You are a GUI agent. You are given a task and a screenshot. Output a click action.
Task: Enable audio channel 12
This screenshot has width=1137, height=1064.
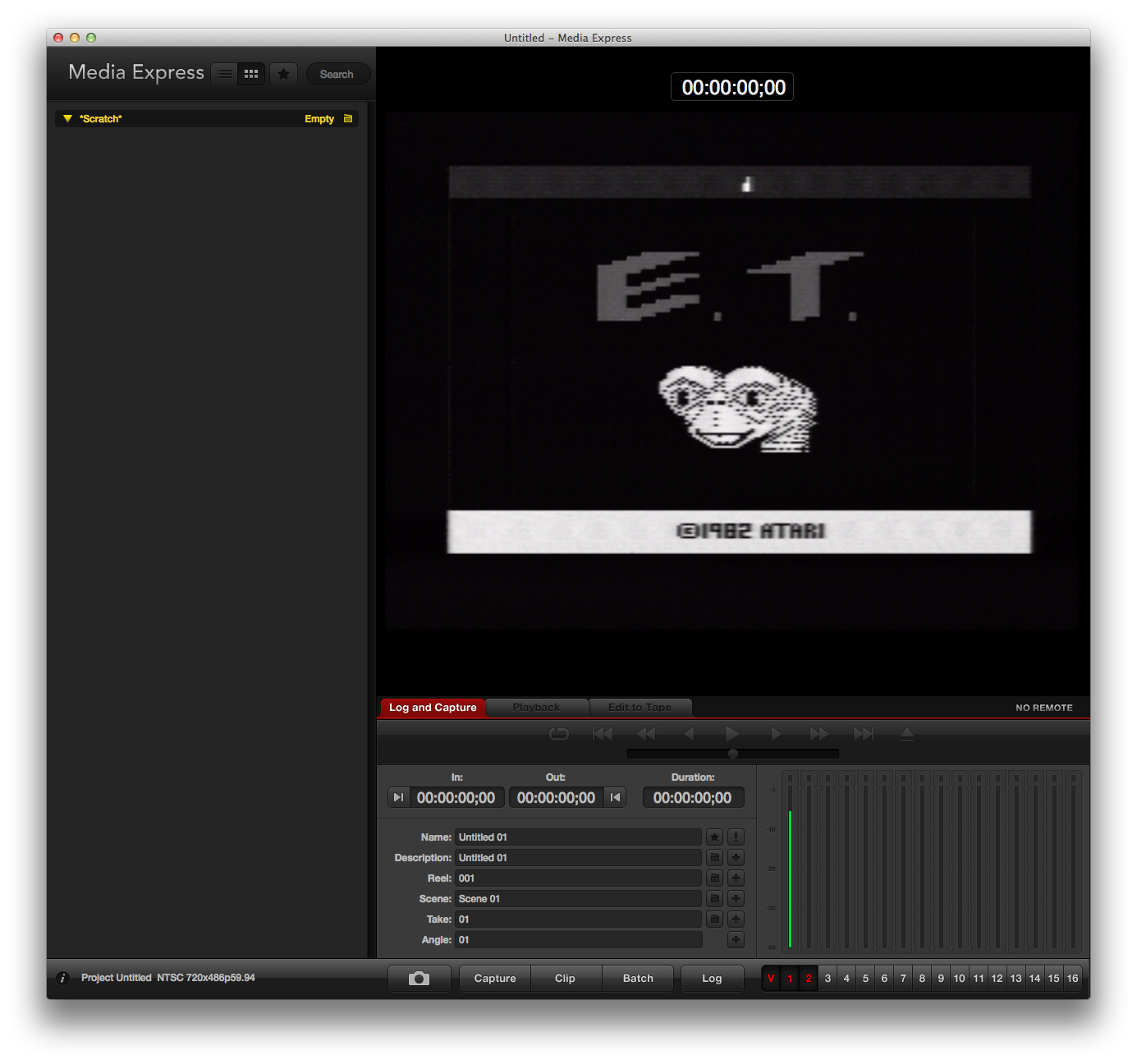(997, 979)
